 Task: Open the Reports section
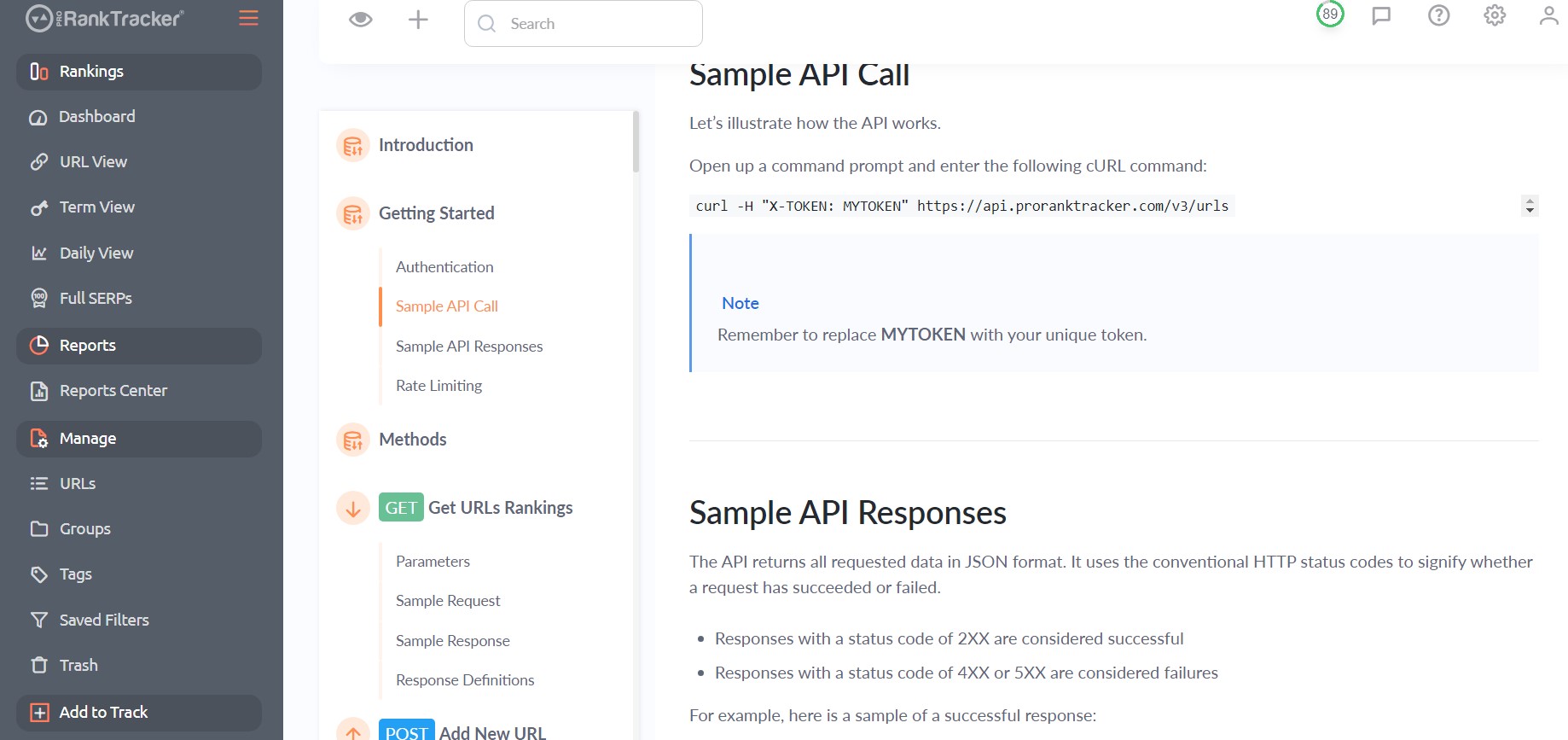point(139,346)
